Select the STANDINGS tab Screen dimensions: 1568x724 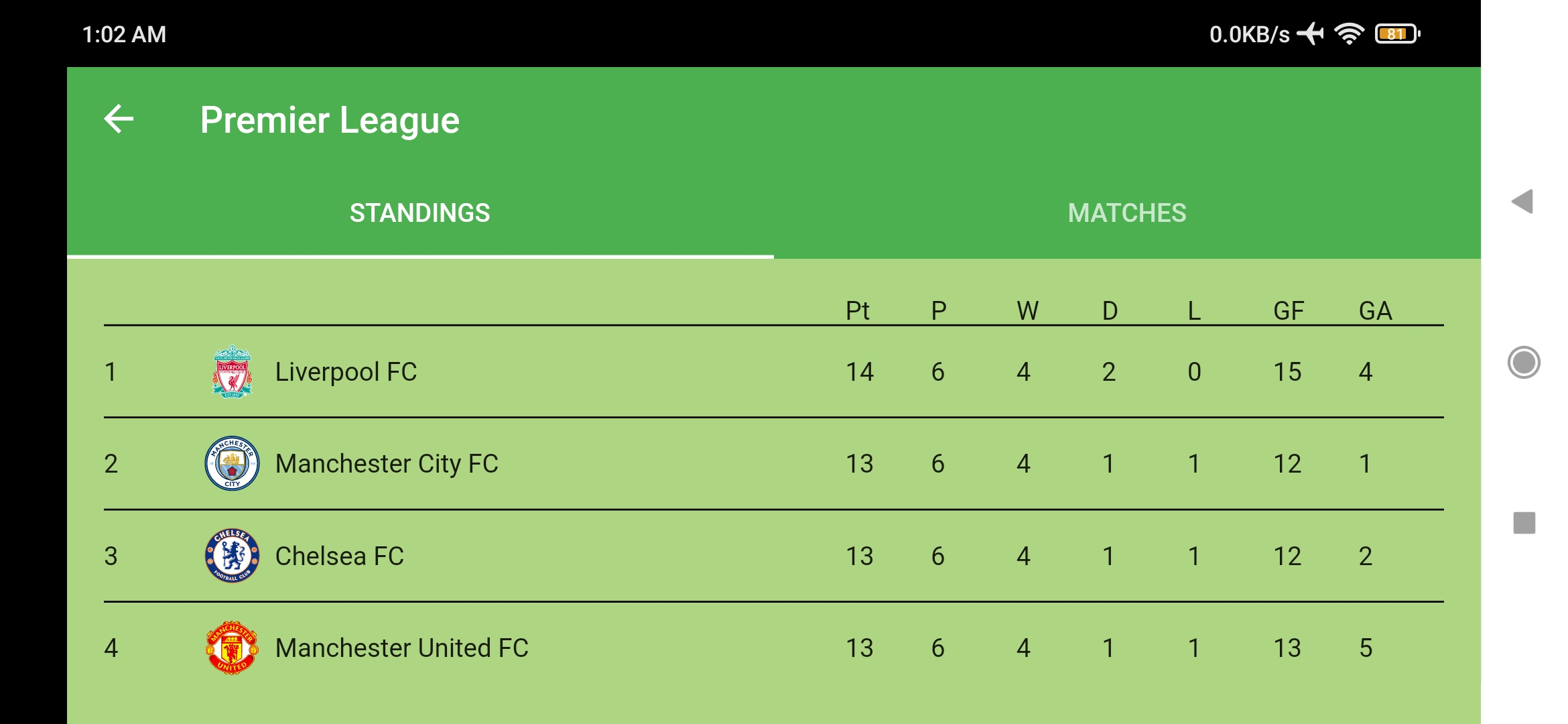pos(420,212)
